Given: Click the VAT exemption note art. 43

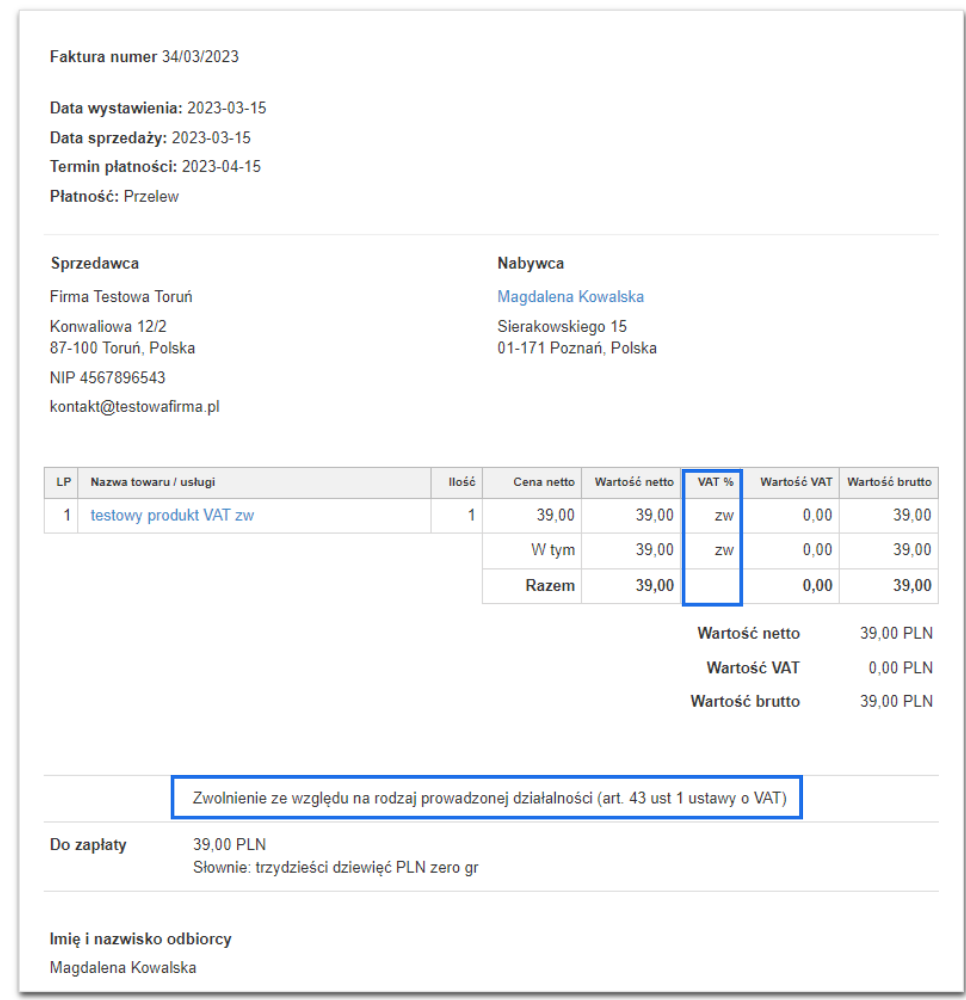Looking at the screenshot, I should pyautogui.click(x=490, y=798).
